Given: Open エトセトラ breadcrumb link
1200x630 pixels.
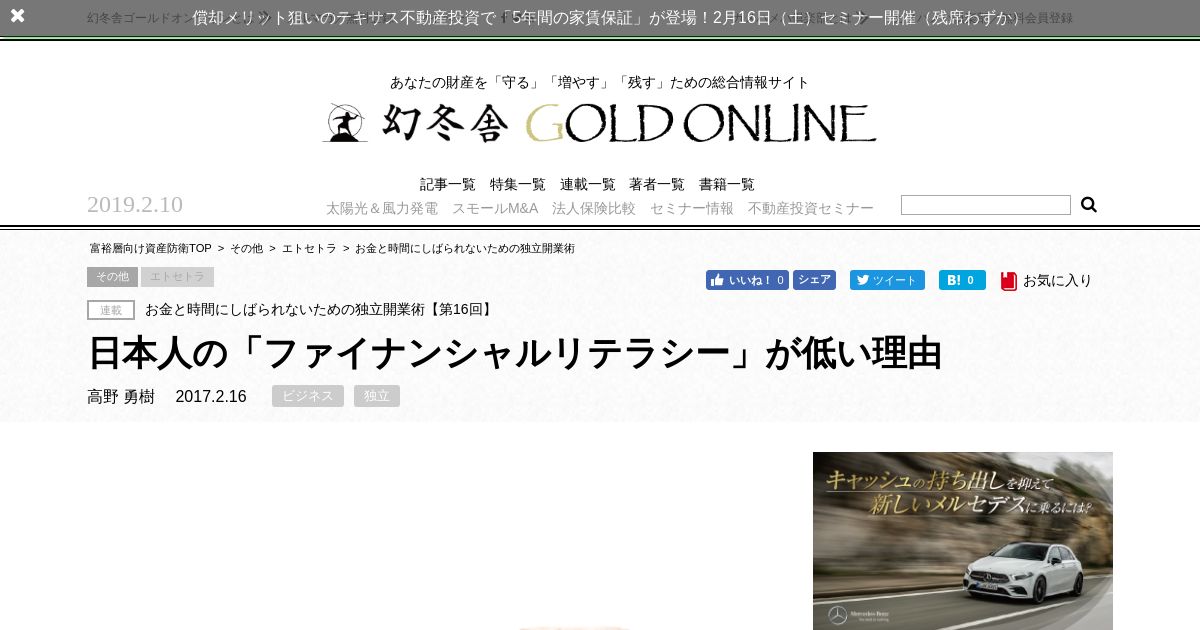Looking at the screenshot, I should click(309, 248).
